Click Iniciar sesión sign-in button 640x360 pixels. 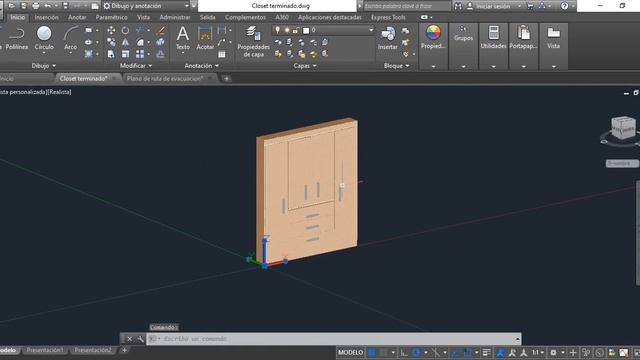493,6
